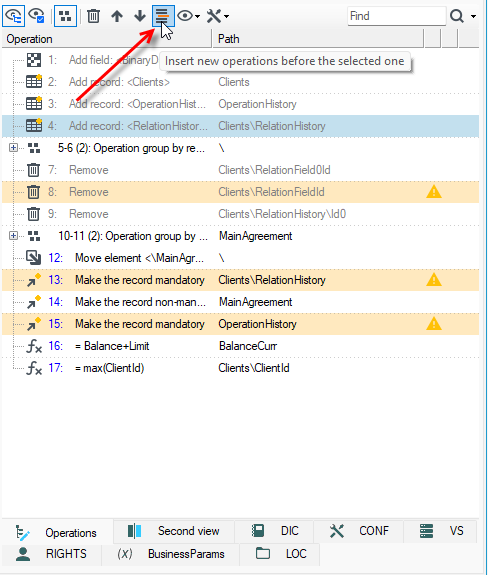
Task: Click trash icon of row 9 Remove
Action: (x=33, y=214)
